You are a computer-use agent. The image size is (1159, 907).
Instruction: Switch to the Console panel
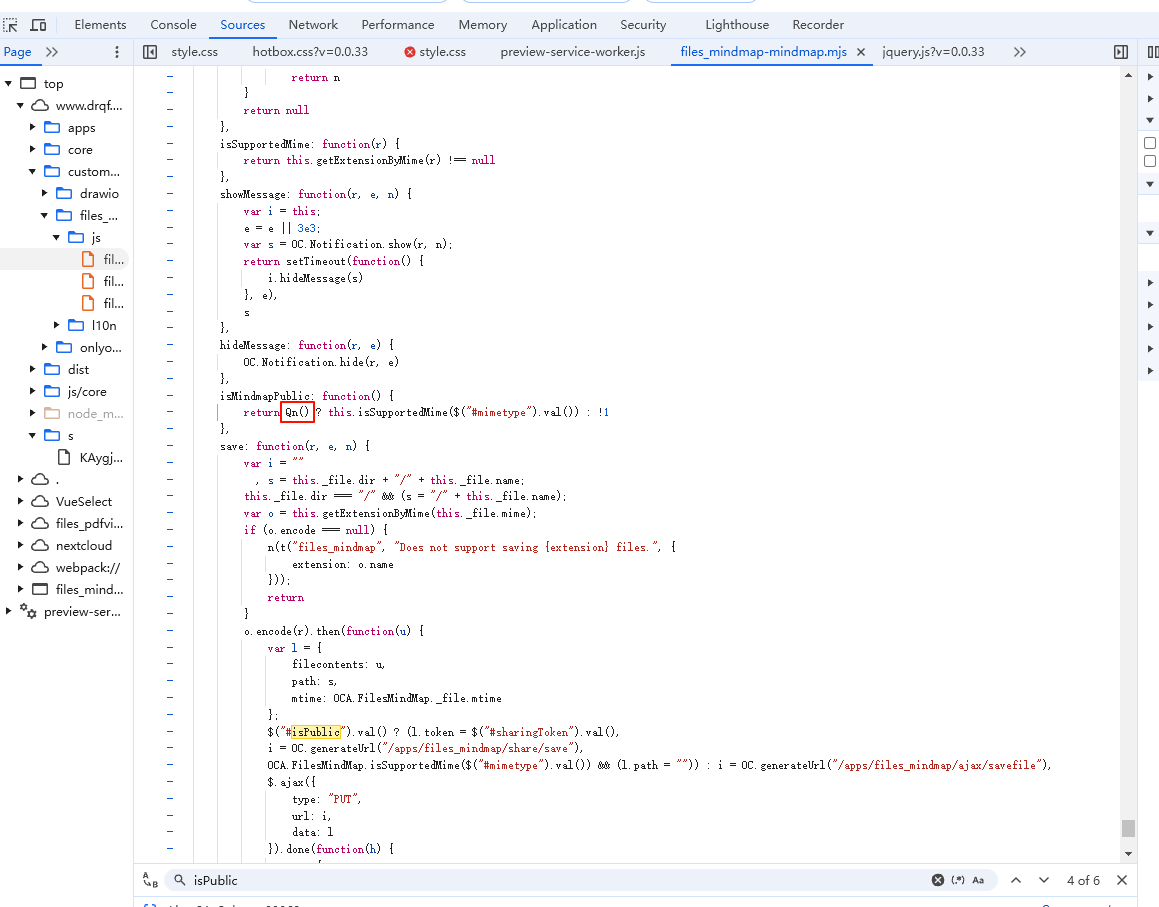[x=174, y=25]
